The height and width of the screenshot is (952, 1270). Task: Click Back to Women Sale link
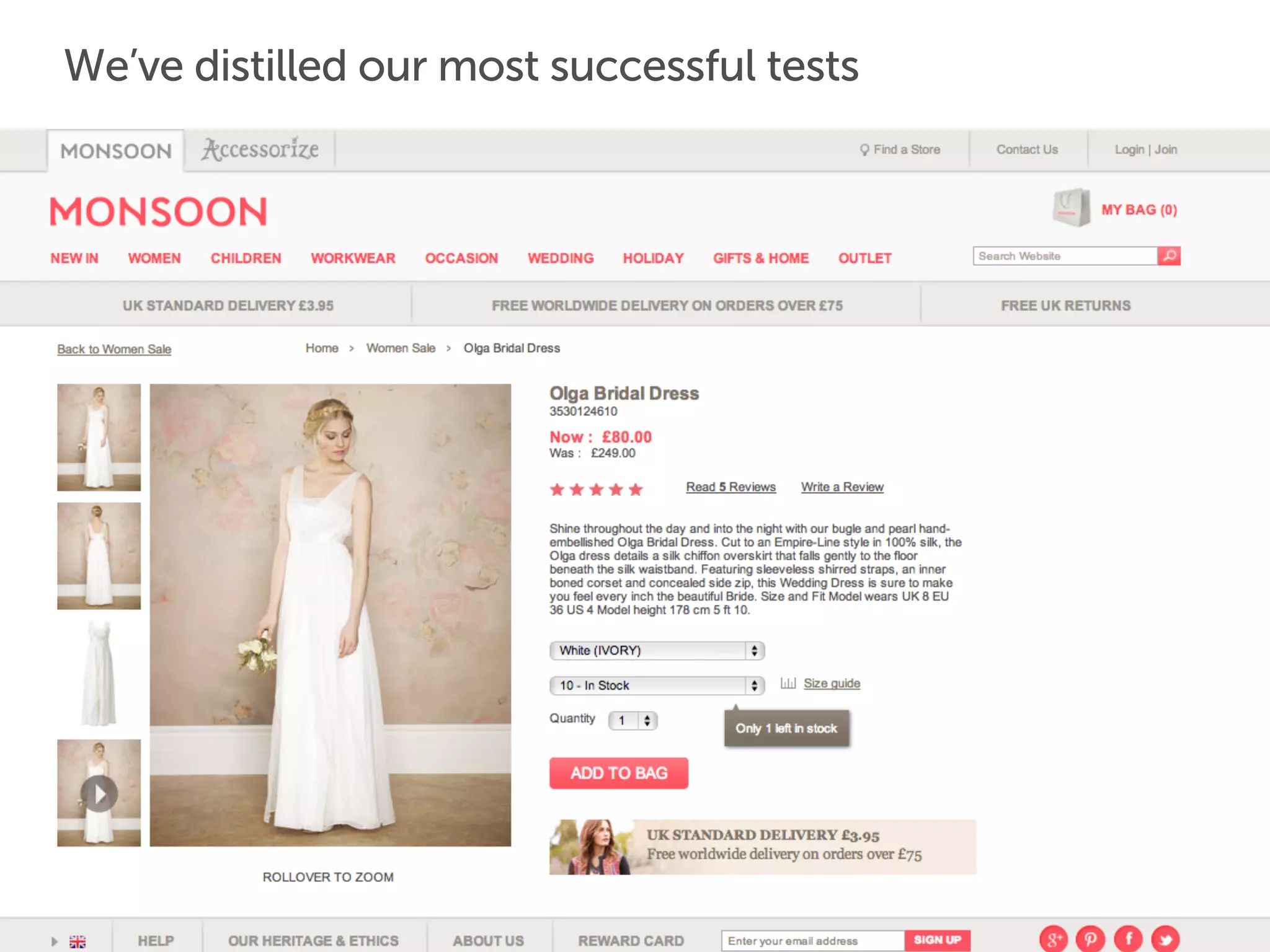(x=114, y=349)
